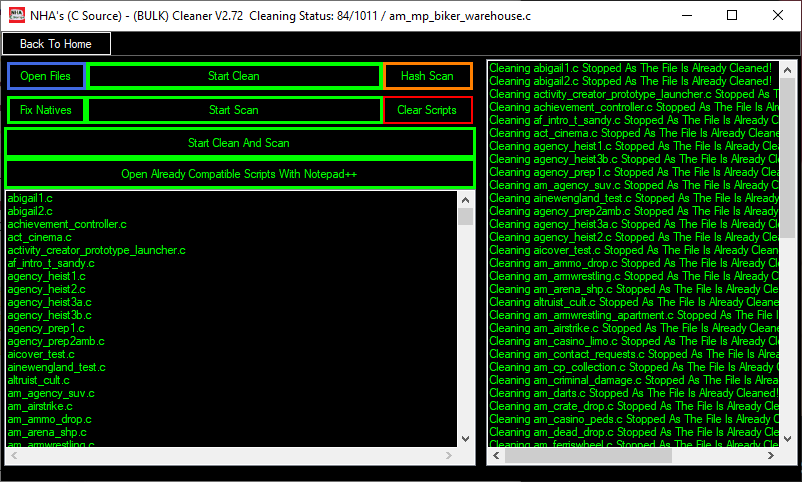Viewport: 802px width, 482px height.
Task: Click log panel vertical scrollbar thumb
Action: (788, 157)
